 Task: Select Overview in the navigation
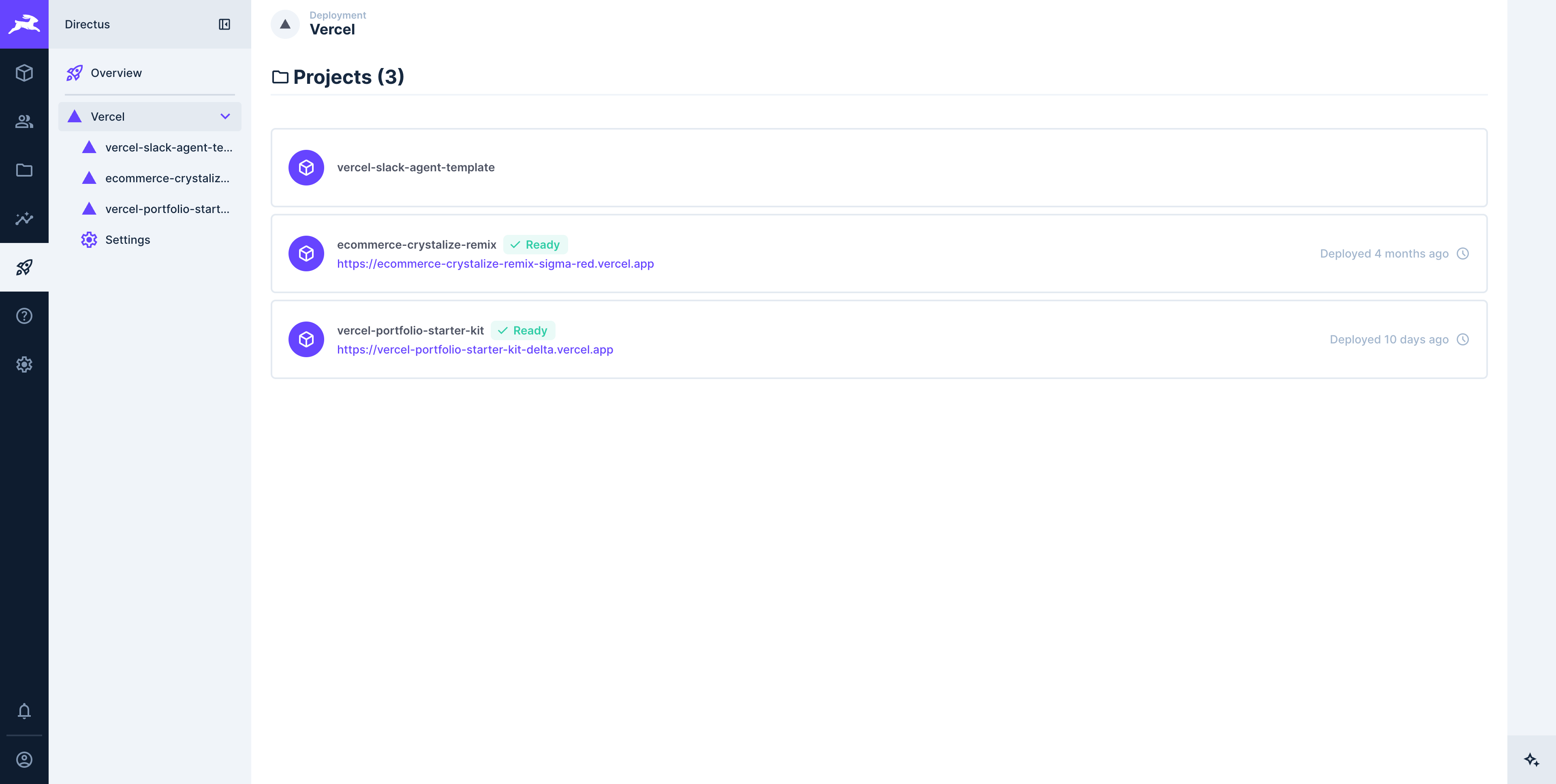pyautogui.click(x=116, y=73)
